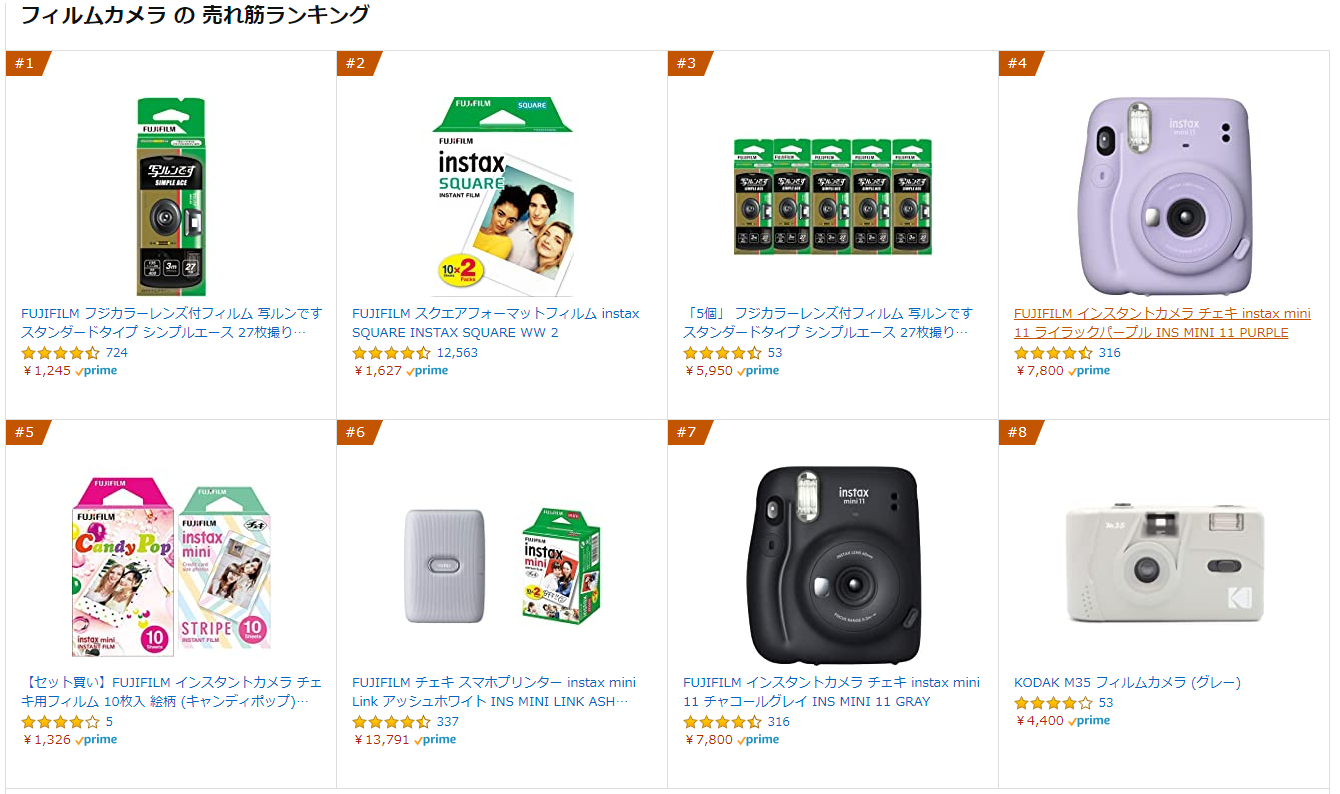View the 12,563 reviews for instax SQUARE film

(x=456, y=352)
